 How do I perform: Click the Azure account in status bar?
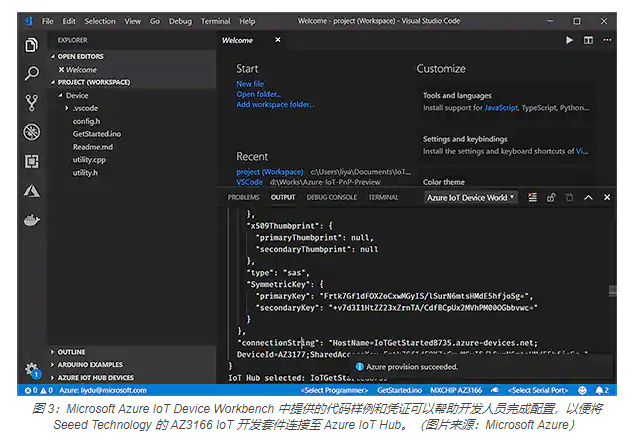[103, 391]
